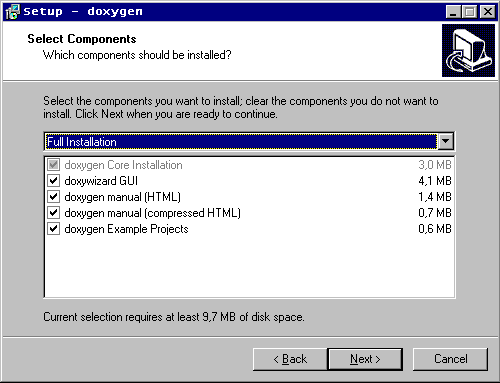Continue with the Next button
The image size is (500, 383).
[x=365, y=359]
